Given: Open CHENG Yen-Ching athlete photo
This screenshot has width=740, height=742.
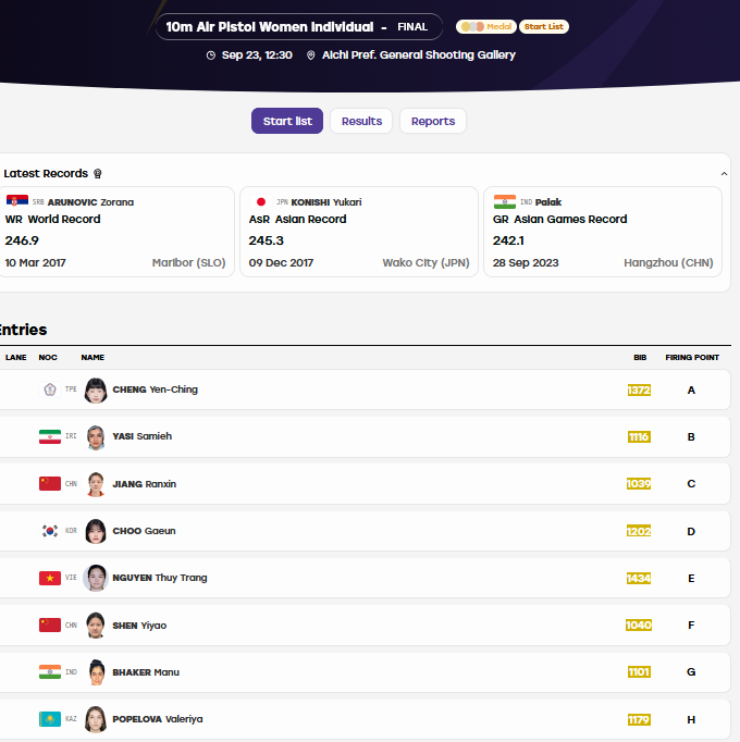Looking at the screenshot, I should pyautogui.click(x=96, y=390).
